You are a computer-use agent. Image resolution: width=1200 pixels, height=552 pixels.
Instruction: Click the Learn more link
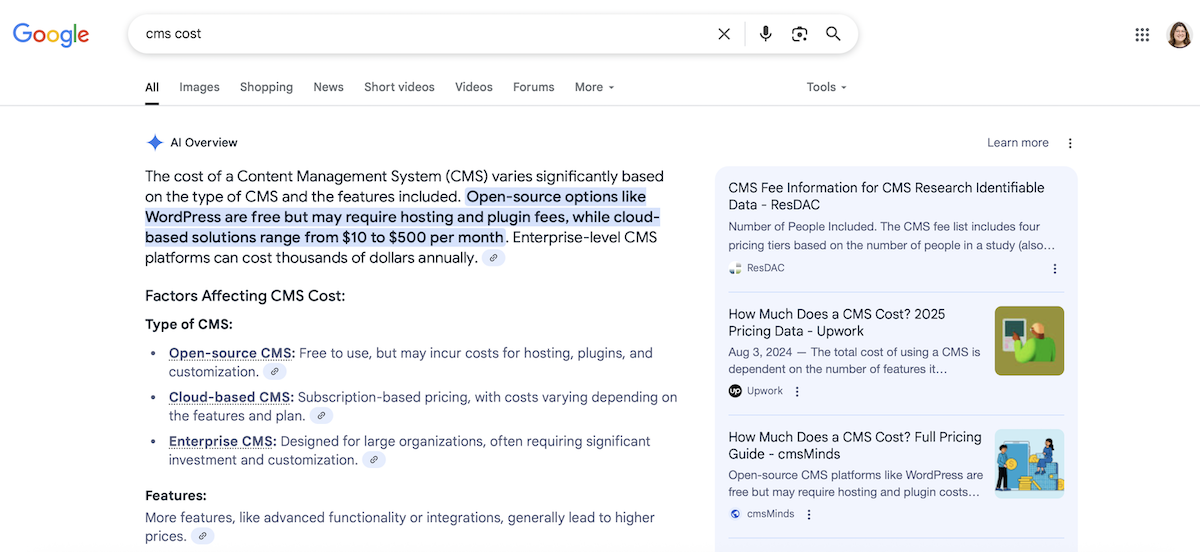[x=1018, y=143]
